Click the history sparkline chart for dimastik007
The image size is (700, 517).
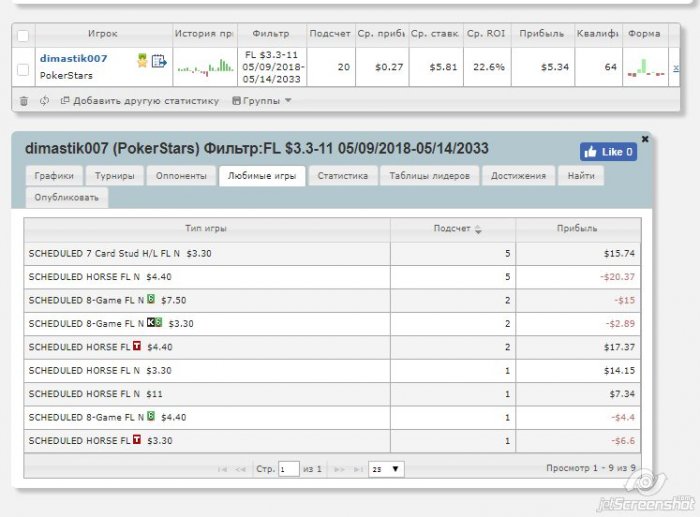click(205, 67)
